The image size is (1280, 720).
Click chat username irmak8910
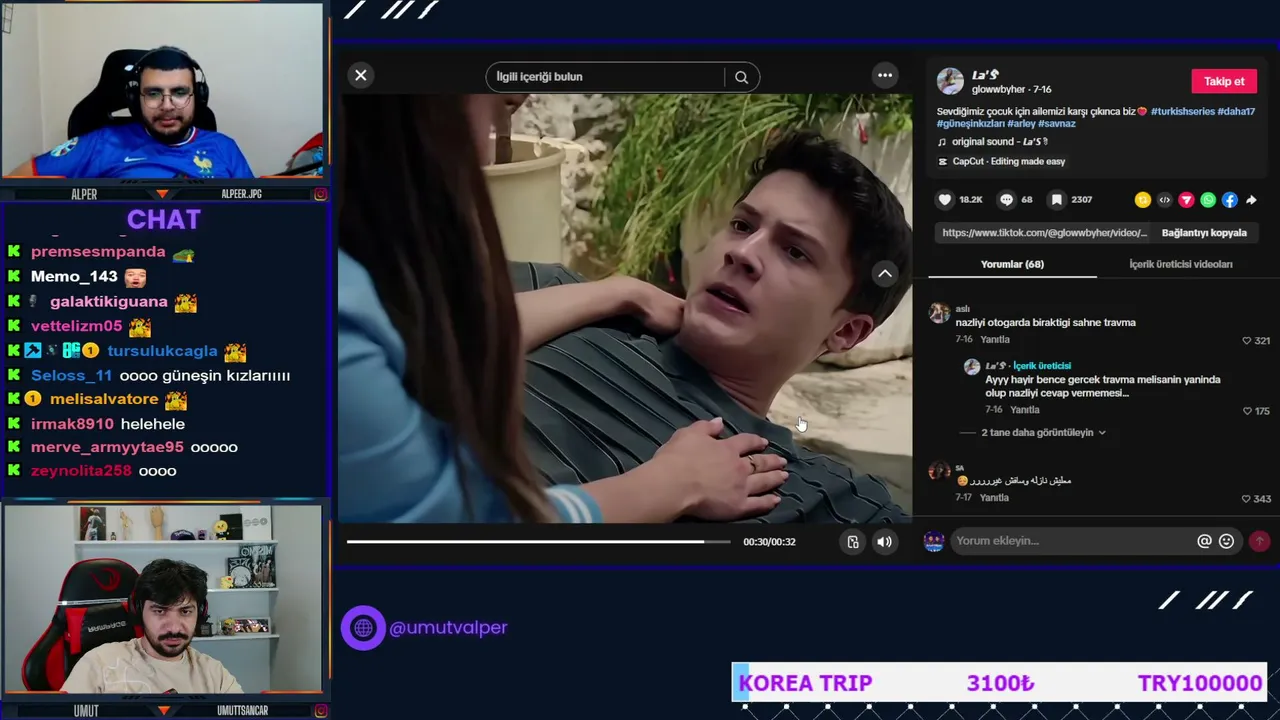click(72, 424)
